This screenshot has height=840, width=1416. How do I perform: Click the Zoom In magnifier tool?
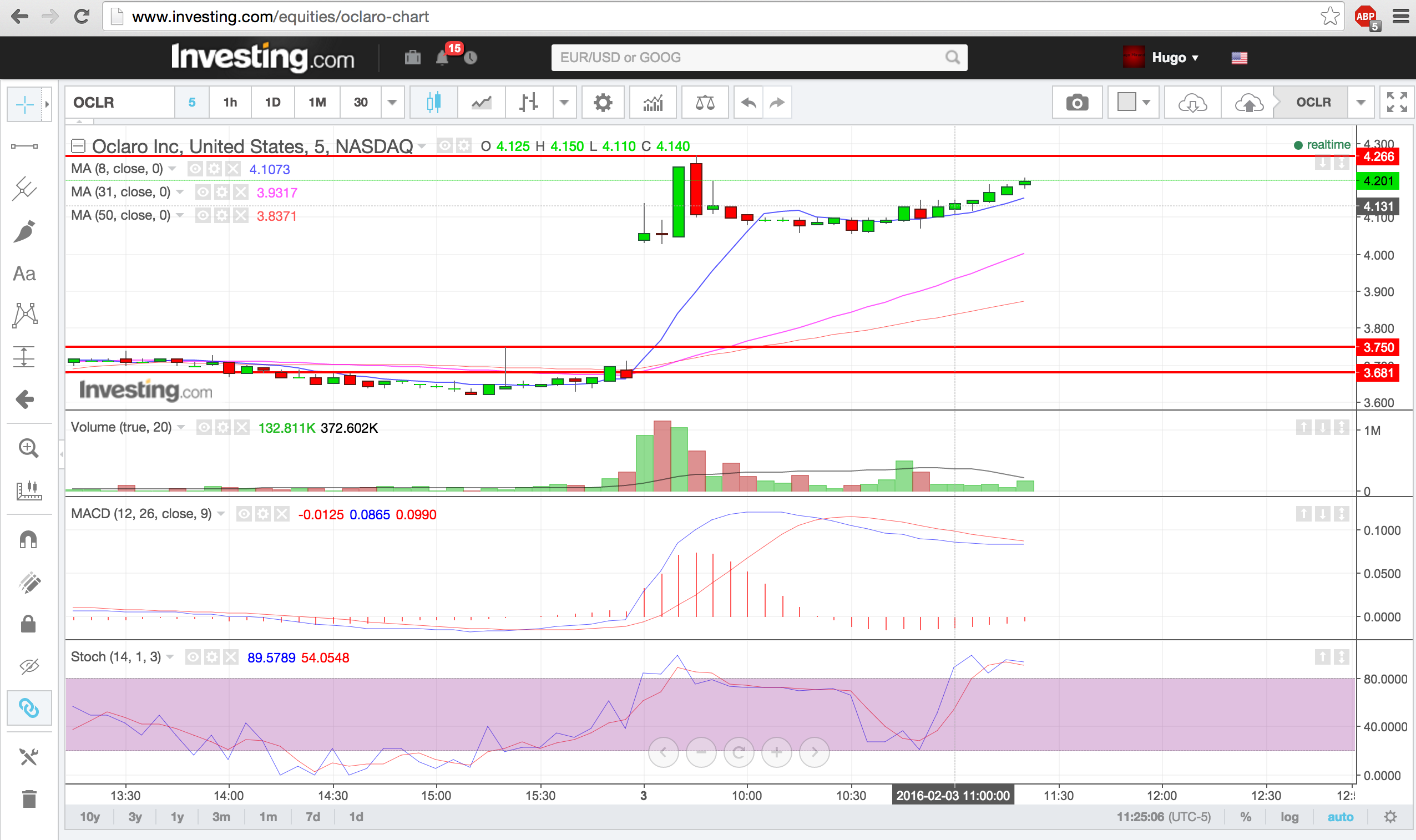click(x=28, y=448)
